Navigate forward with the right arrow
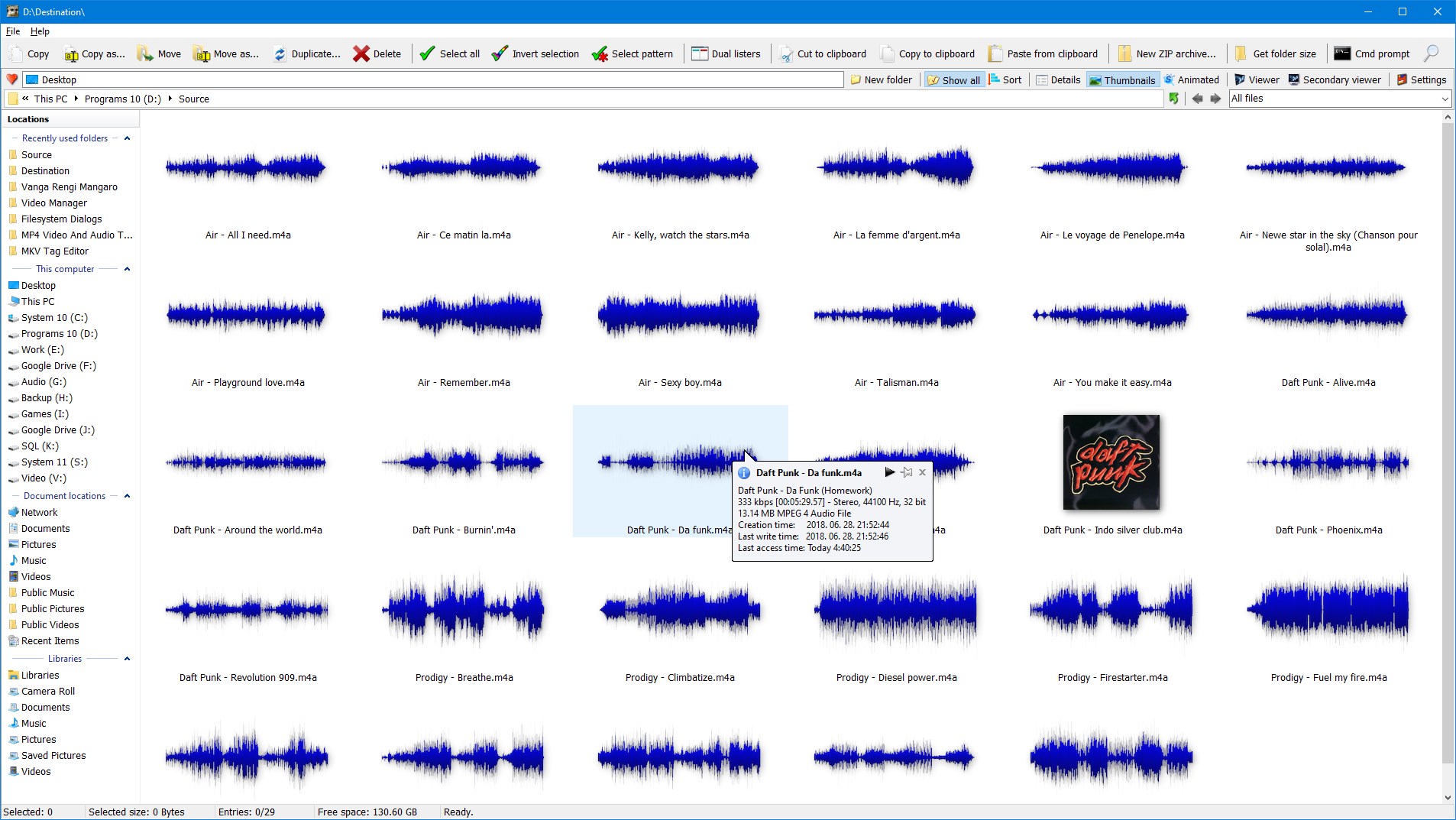 (1215, 99)
